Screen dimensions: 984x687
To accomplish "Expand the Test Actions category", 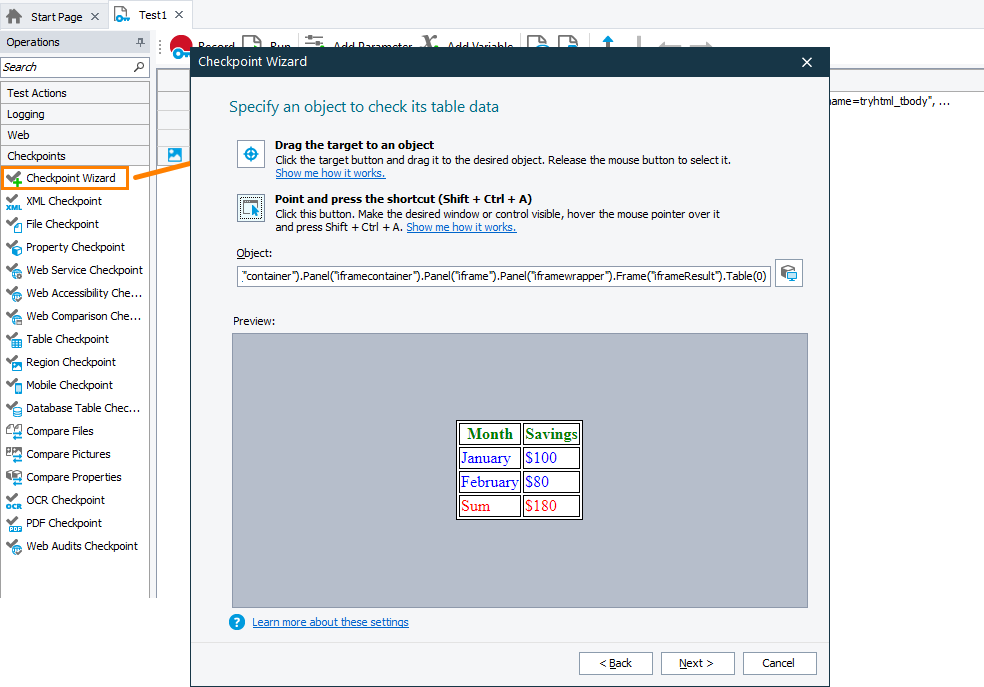I will (75, 93).
